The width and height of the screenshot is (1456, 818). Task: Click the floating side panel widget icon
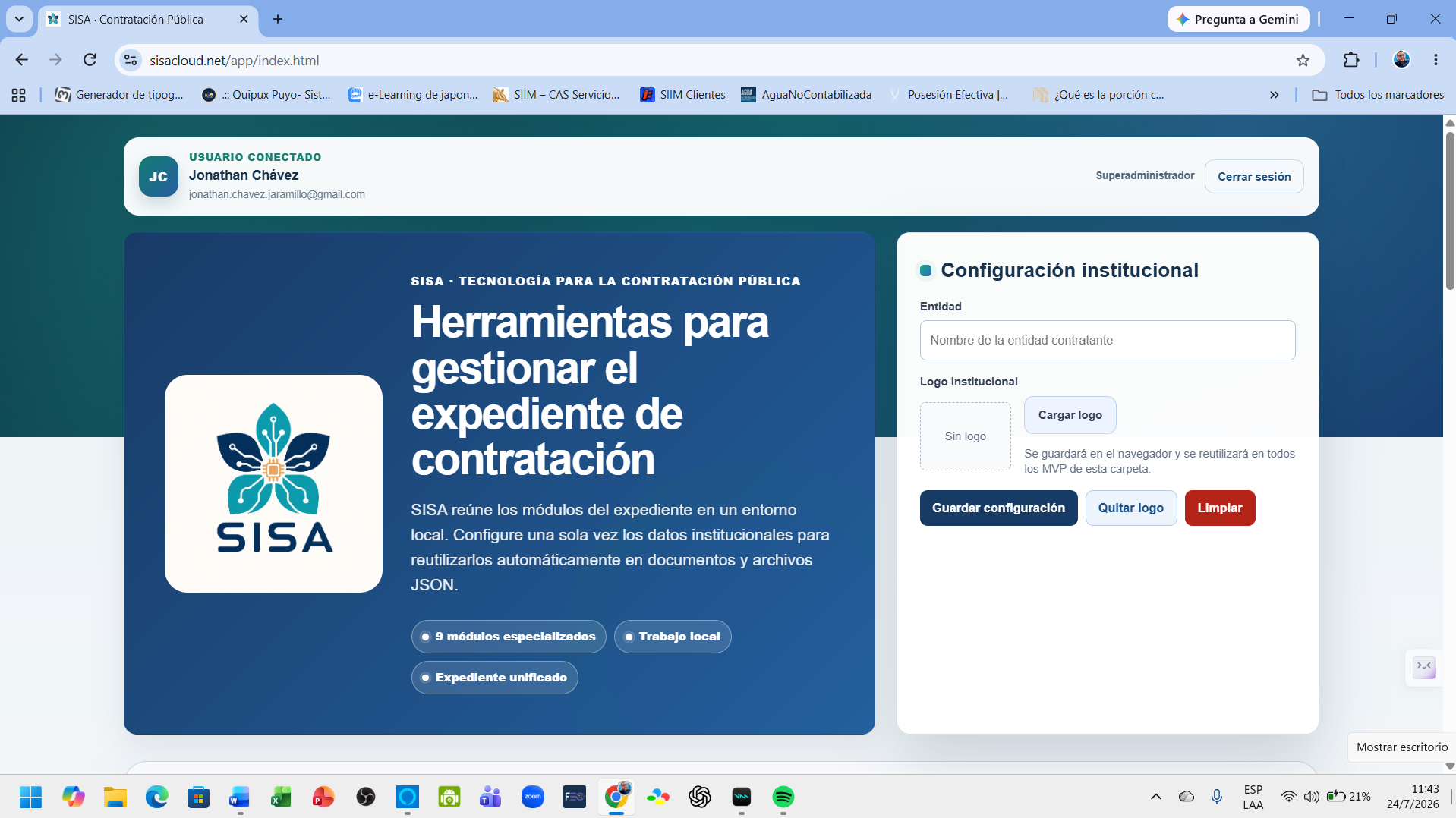(x=1423, y=668)
